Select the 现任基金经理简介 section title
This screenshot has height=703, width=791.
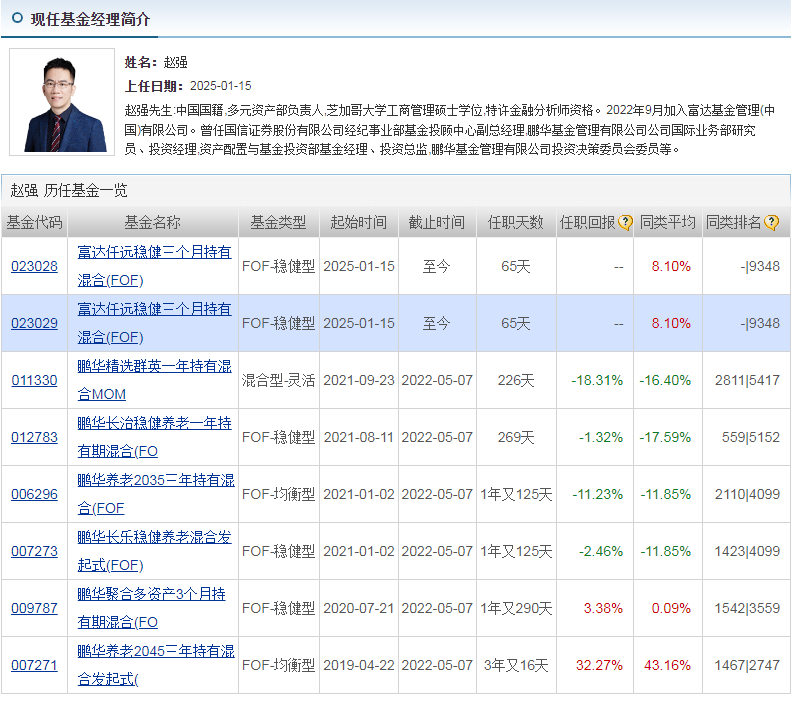point(90,19)
